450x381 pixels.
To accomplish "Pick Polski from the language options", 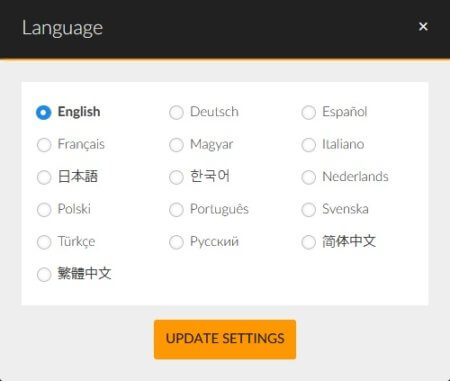I will pyautogui.click(x=44, y=210).
